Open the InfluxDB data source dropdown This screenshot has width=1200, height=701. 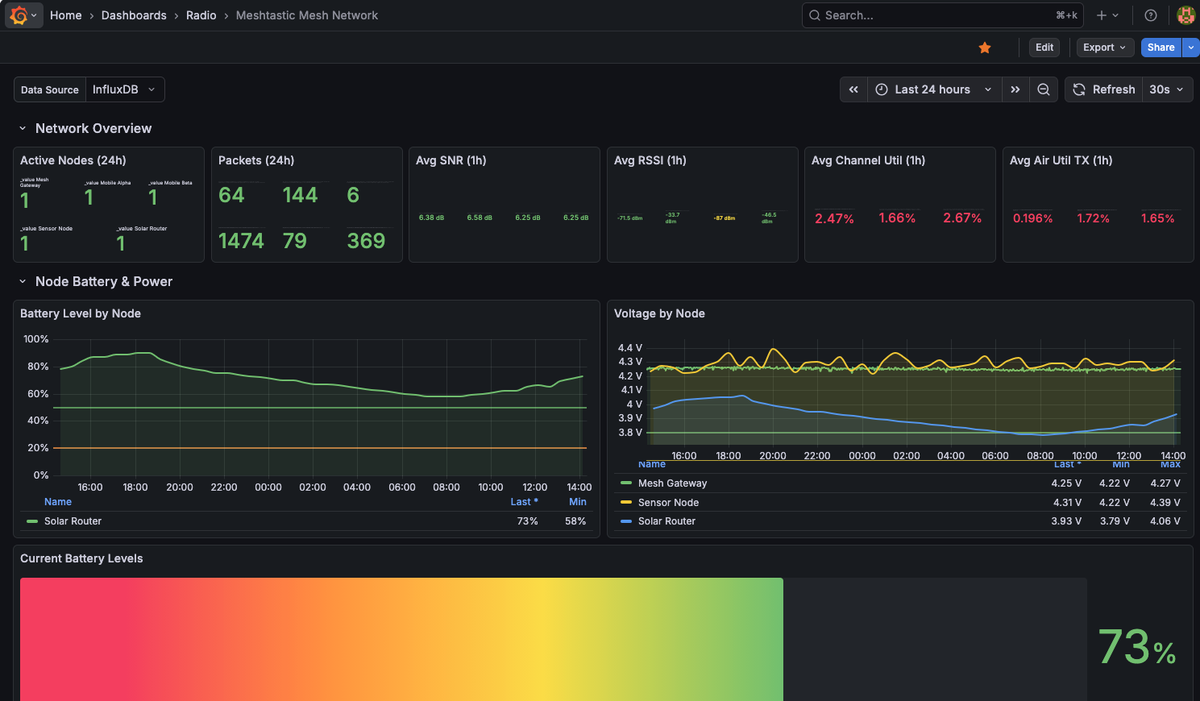[125, 88]
